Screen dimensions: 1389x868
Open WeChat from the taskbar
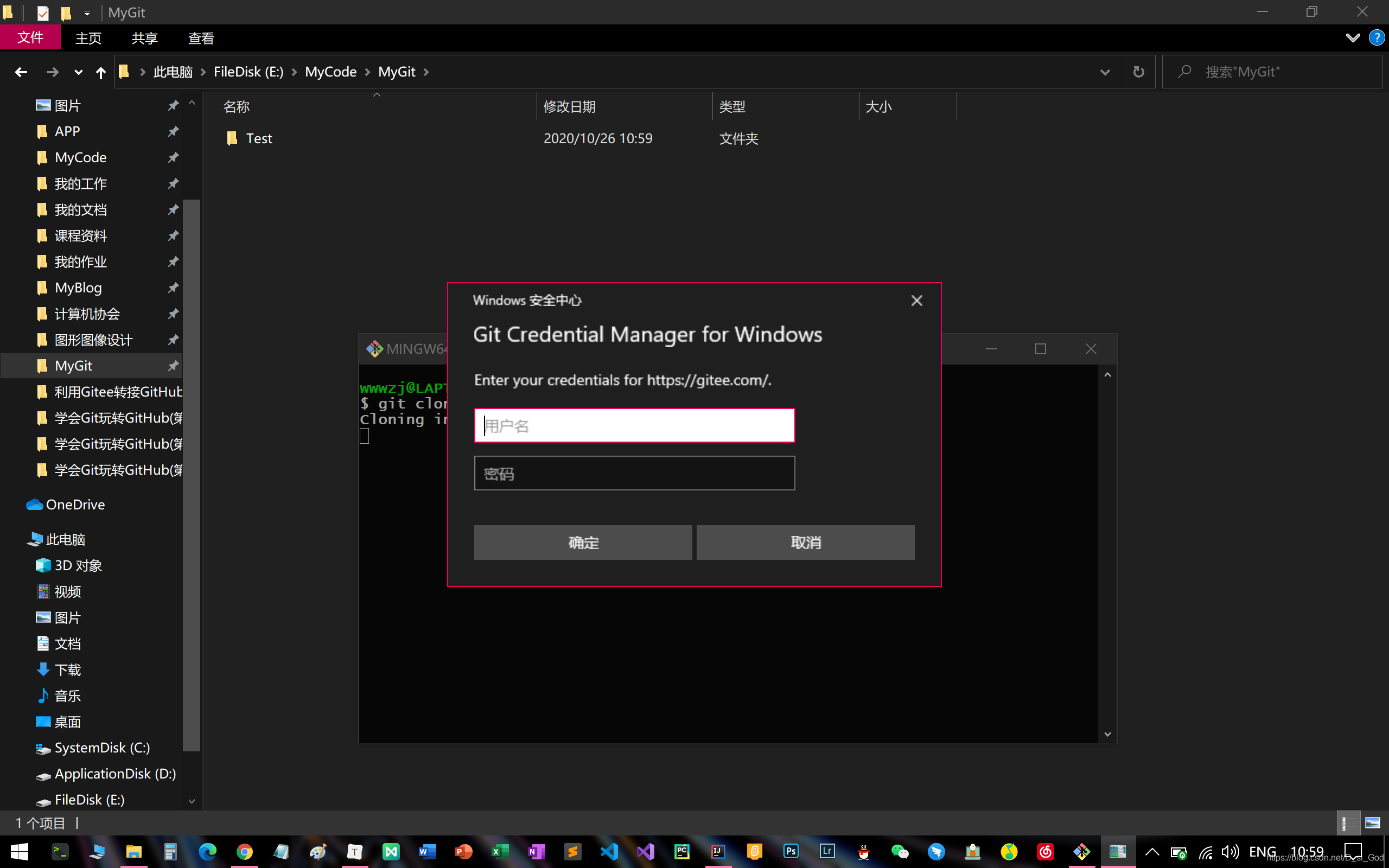click(900, 851)
